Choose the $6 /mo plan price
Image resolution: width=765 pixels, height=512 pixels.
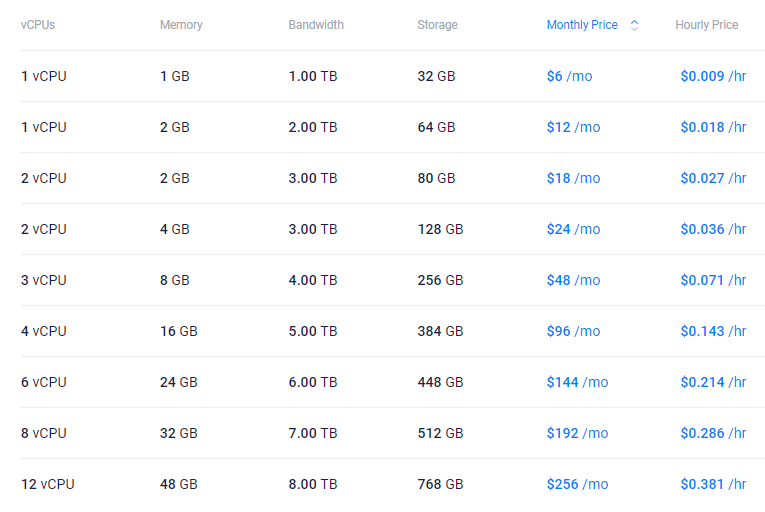tap(569, 76)
